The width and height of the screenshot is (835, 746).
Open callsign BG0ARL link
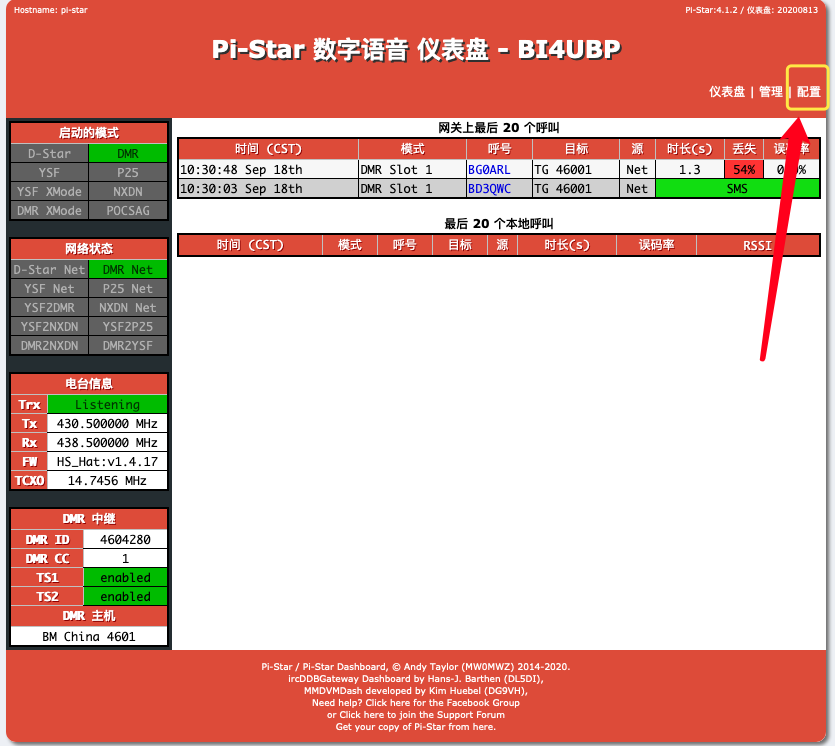point(489,170)
